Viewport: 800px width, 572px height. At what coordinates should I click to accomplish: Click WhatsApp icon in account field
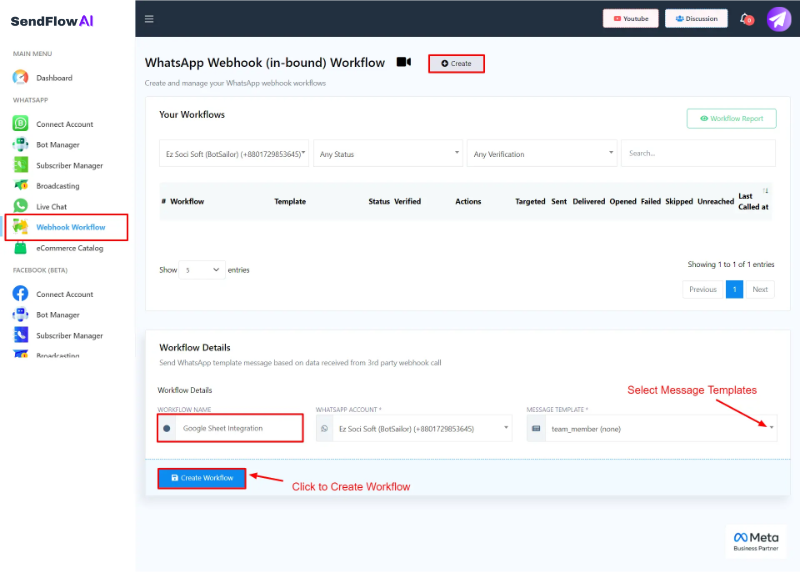pyautogui.click(x=324, y=429)
